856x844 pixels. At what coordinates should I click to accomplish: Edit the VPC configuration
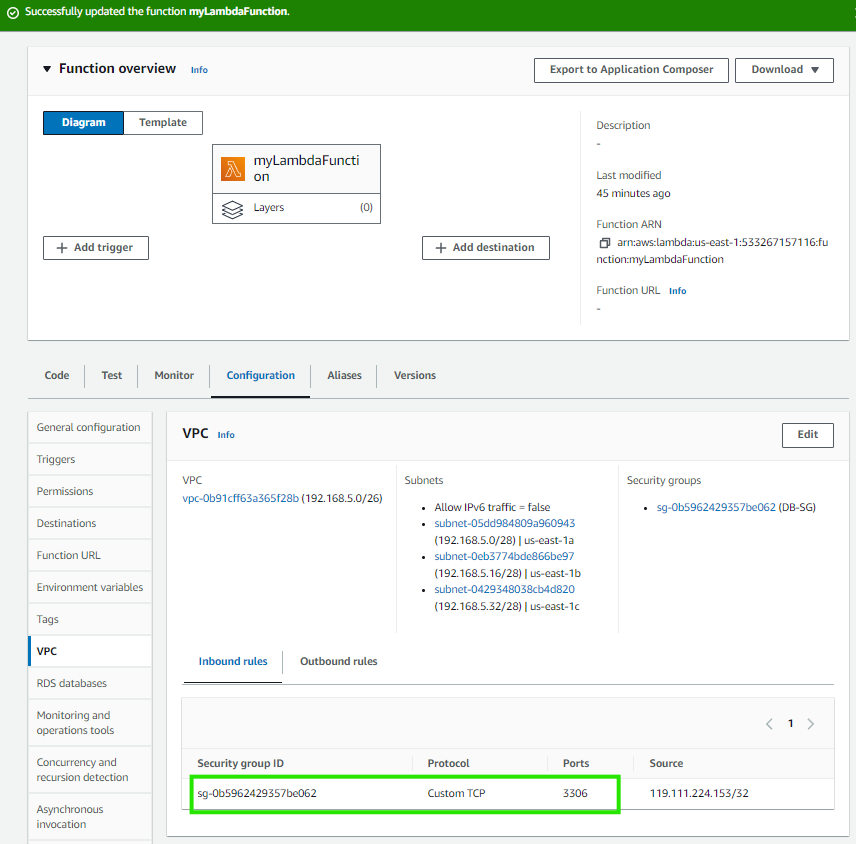point(807,435)
